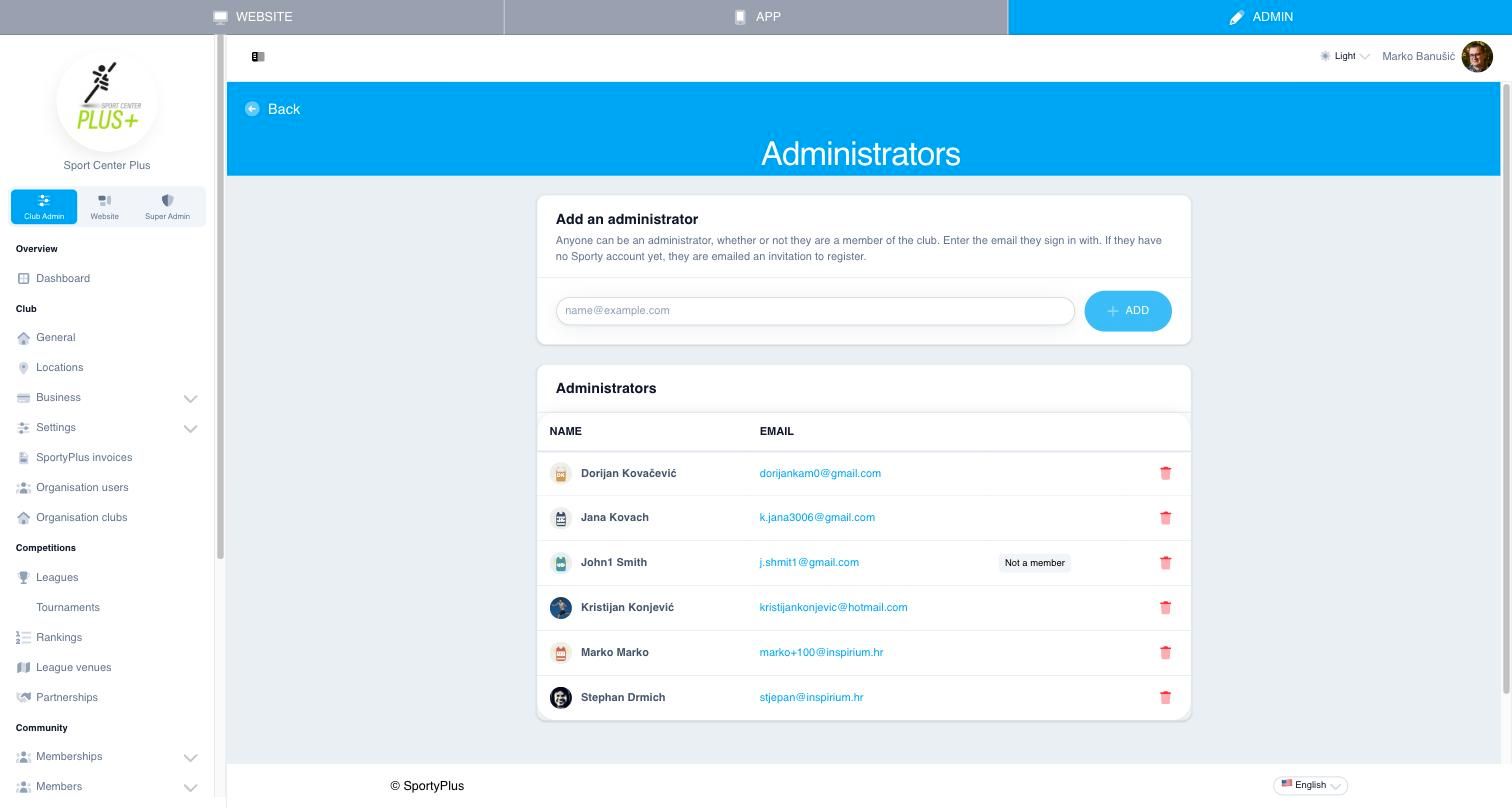Remove Stephan Drmich using trash icon
Image resolution: width=1512 pixels, height=808 pixels.
1165,697
